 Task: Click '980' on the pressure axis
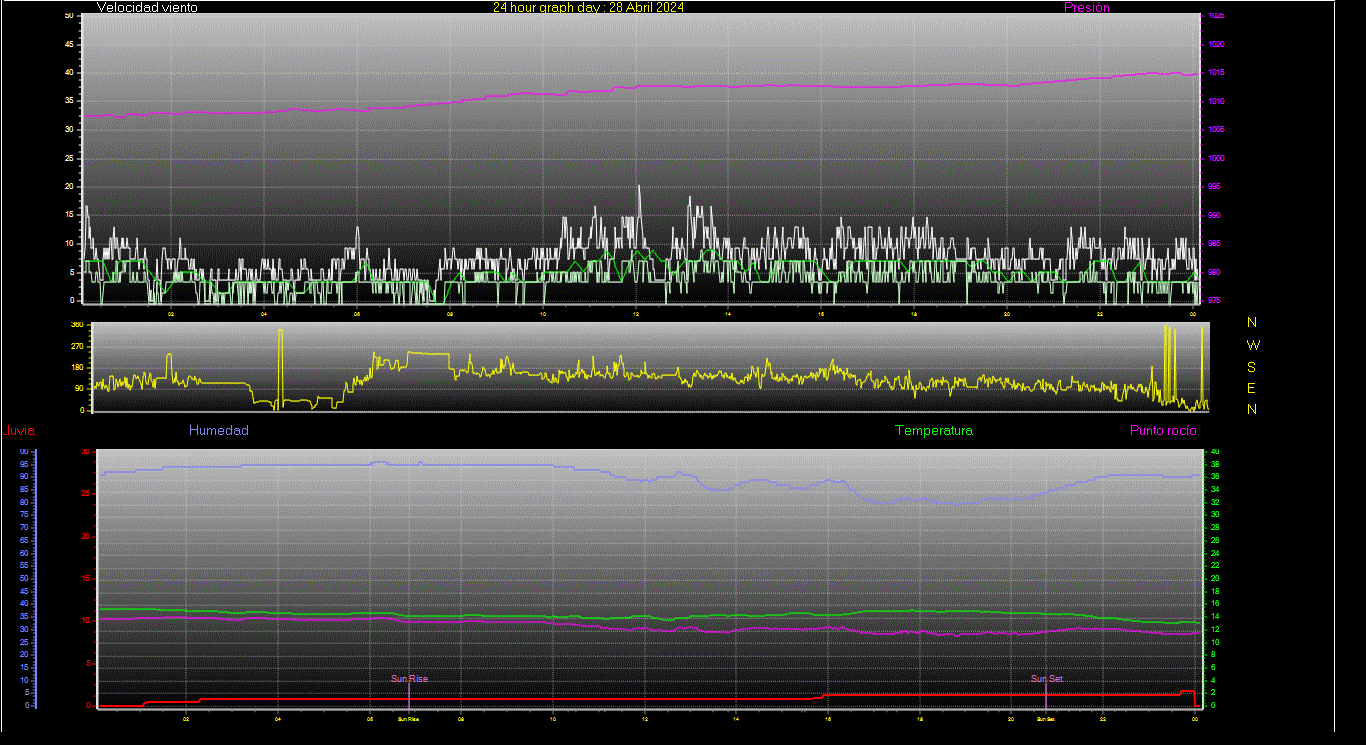click(x=1215, y=272)
